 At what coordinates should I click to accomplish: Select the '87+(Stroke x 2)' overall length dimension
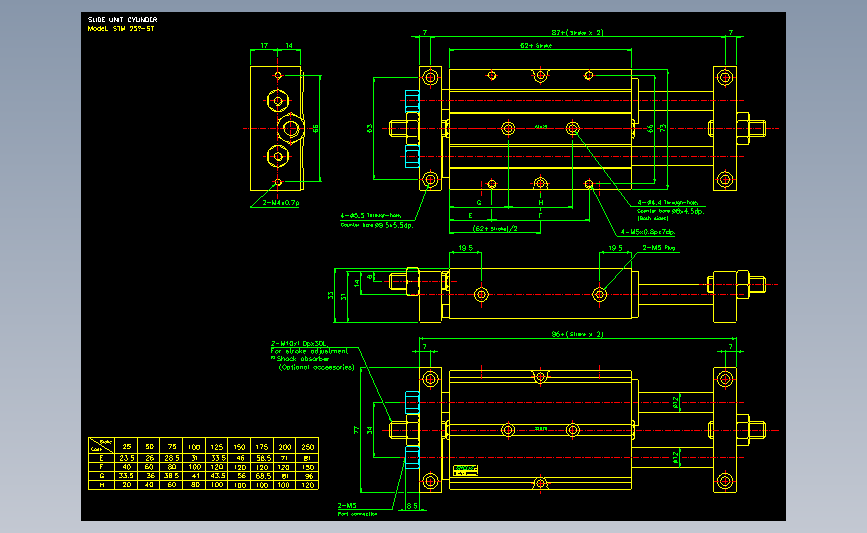577,33
